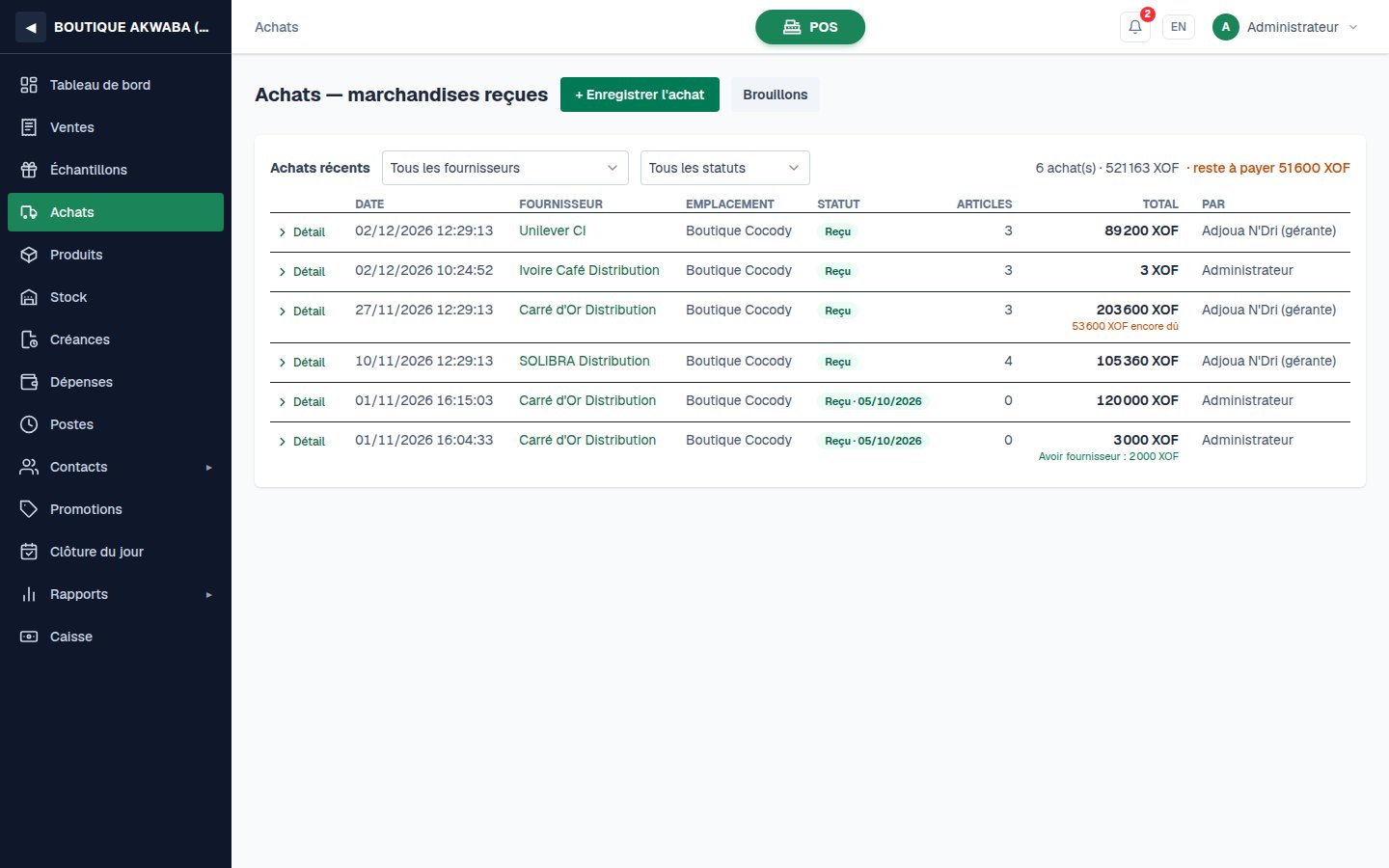This screenshot has width=1389, height=868.
Task: Expand the Rapports submenu arrow
Action: coord(208,595)
